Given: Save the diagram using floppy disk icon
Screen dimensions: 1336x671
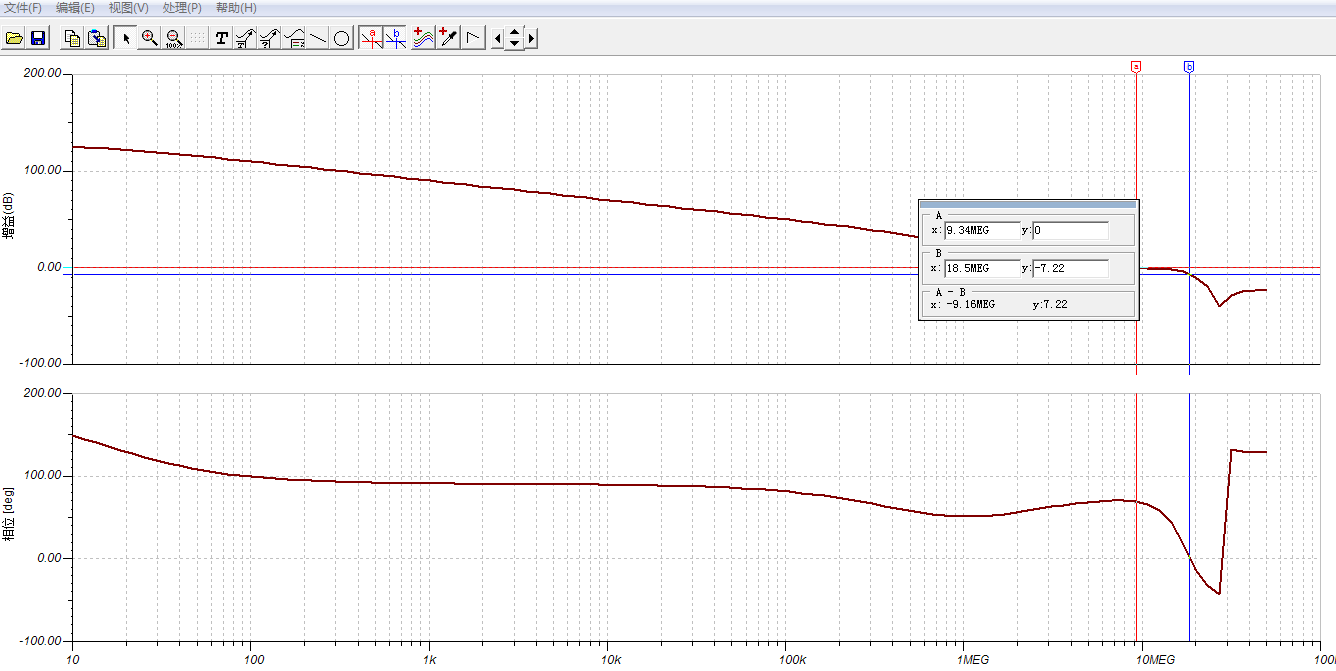Looking at the screenshot, I should 38,38.
